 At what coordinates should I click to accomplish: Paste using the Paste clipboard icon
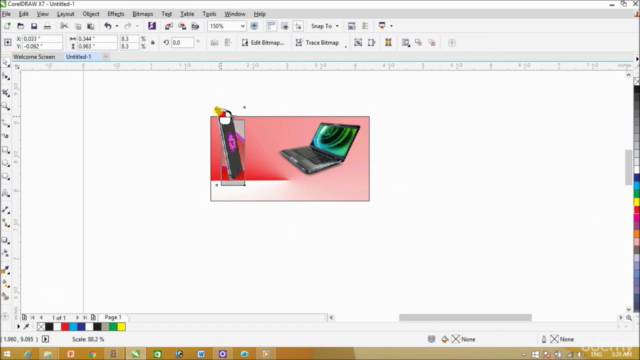(x=91, y=26)
